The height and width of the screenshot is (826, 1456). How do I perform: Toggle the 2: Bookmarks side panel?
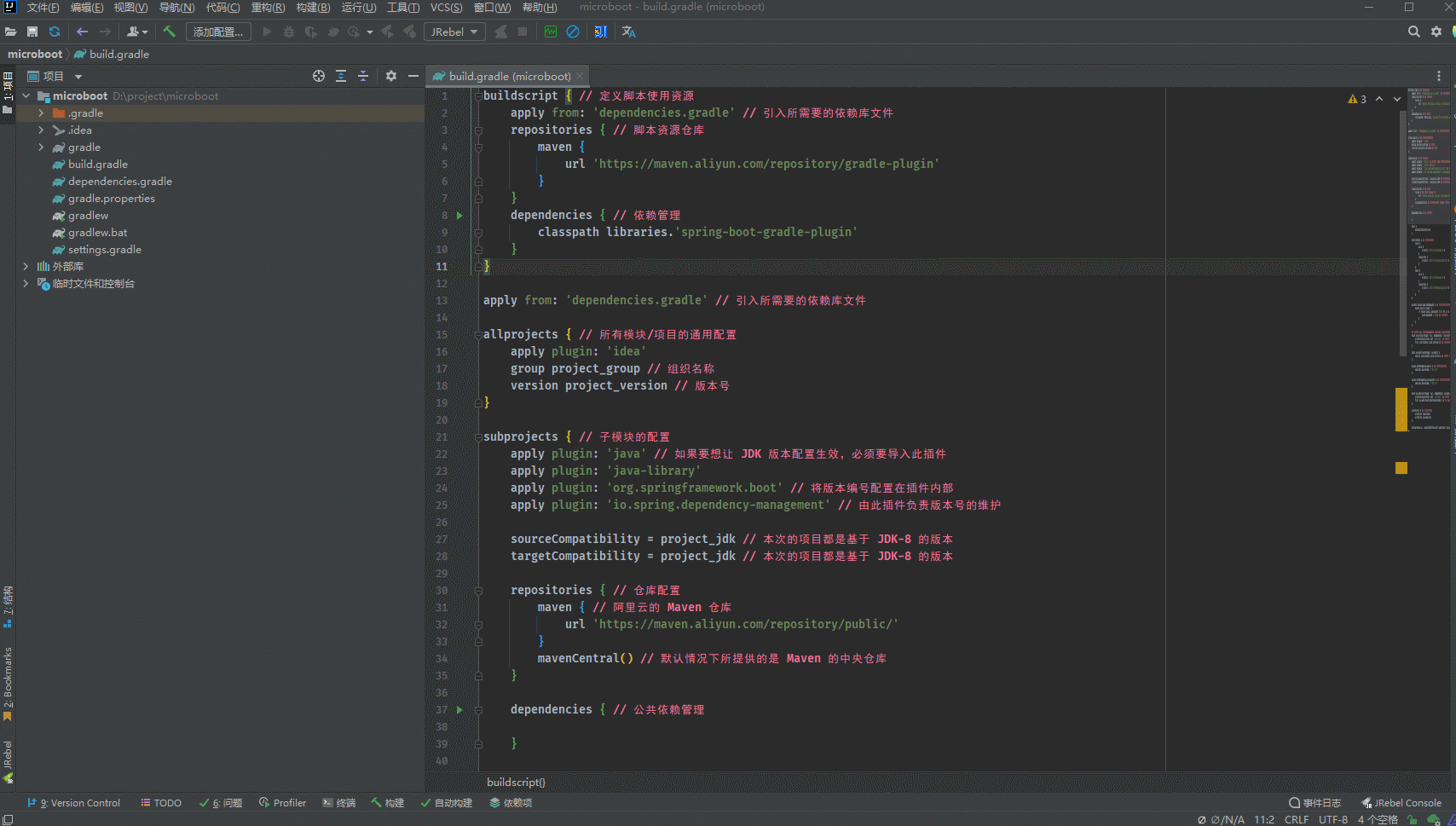(8, 684)
